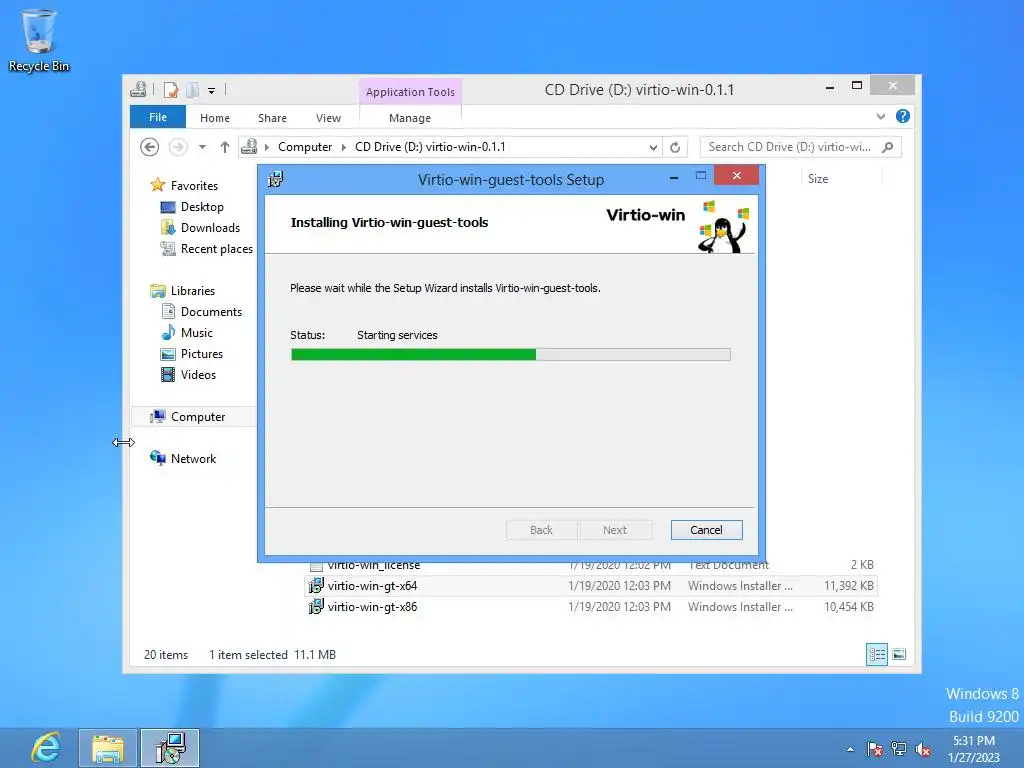Click the drive icon in Explorer title bar
Image resolution: width=1024 pixels, height=768 pixels.
[x=138, y=89]
